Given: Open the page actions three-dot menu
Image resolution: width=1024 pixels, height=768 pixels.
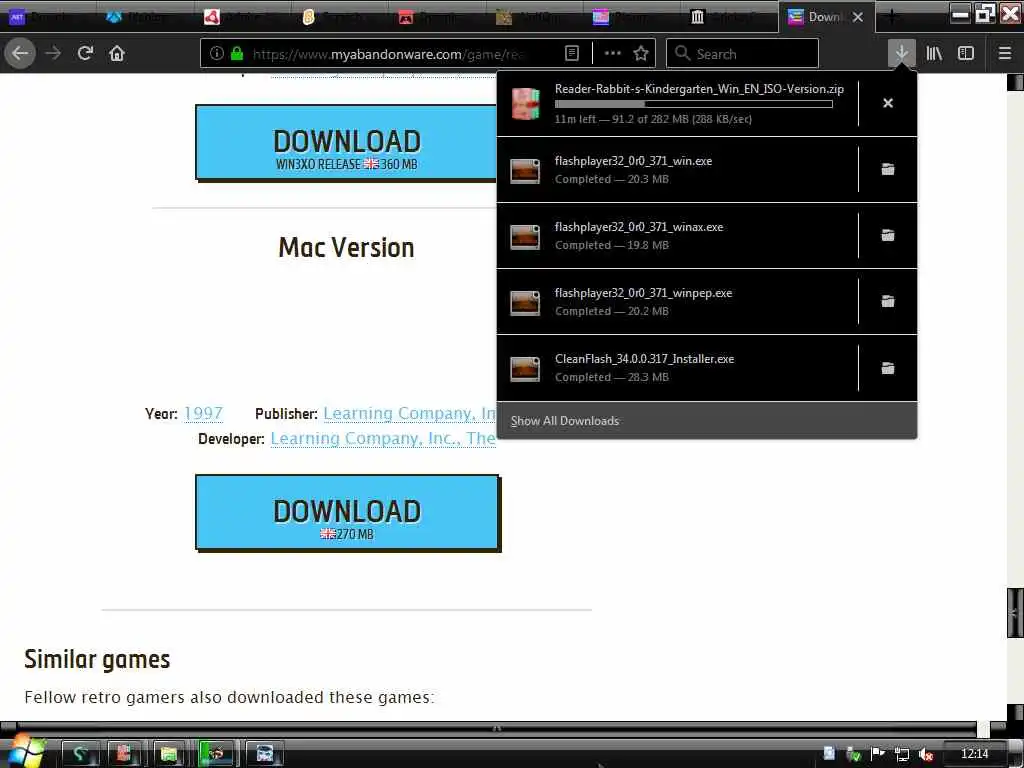Looking at the screenshot, I should tap(613, 54).
